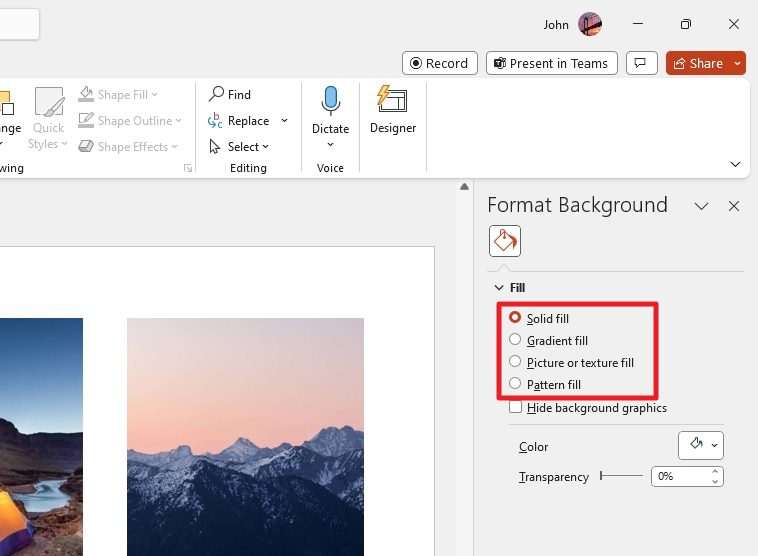Close the Format Background pane
The height and width of the screenshot is (556, 758).
(733, 206)
